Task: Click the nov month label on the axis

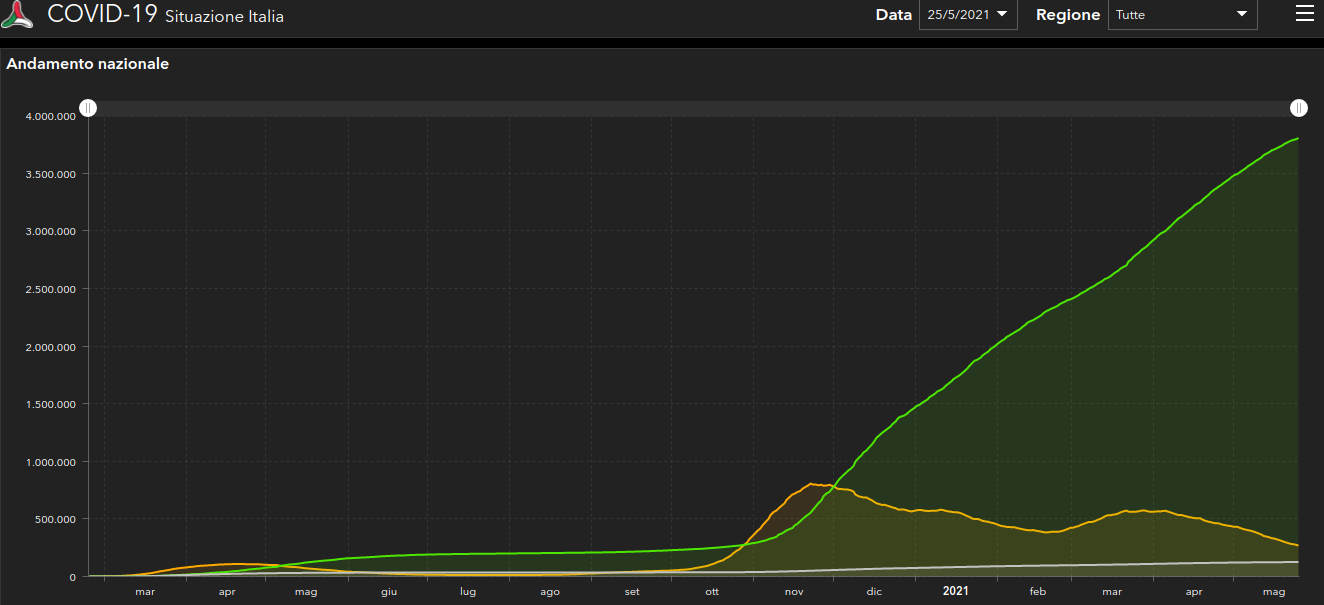Action: coord(793,592)
